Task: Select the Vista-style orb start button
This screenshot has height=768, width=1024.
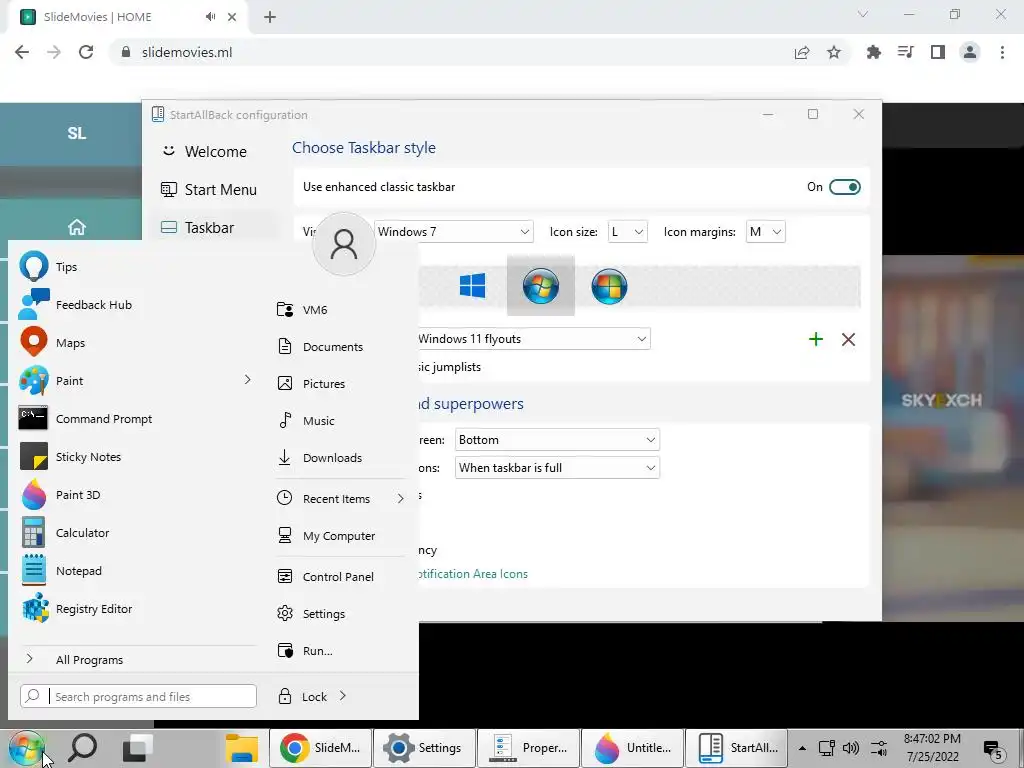Action: (x=609, y=286)
